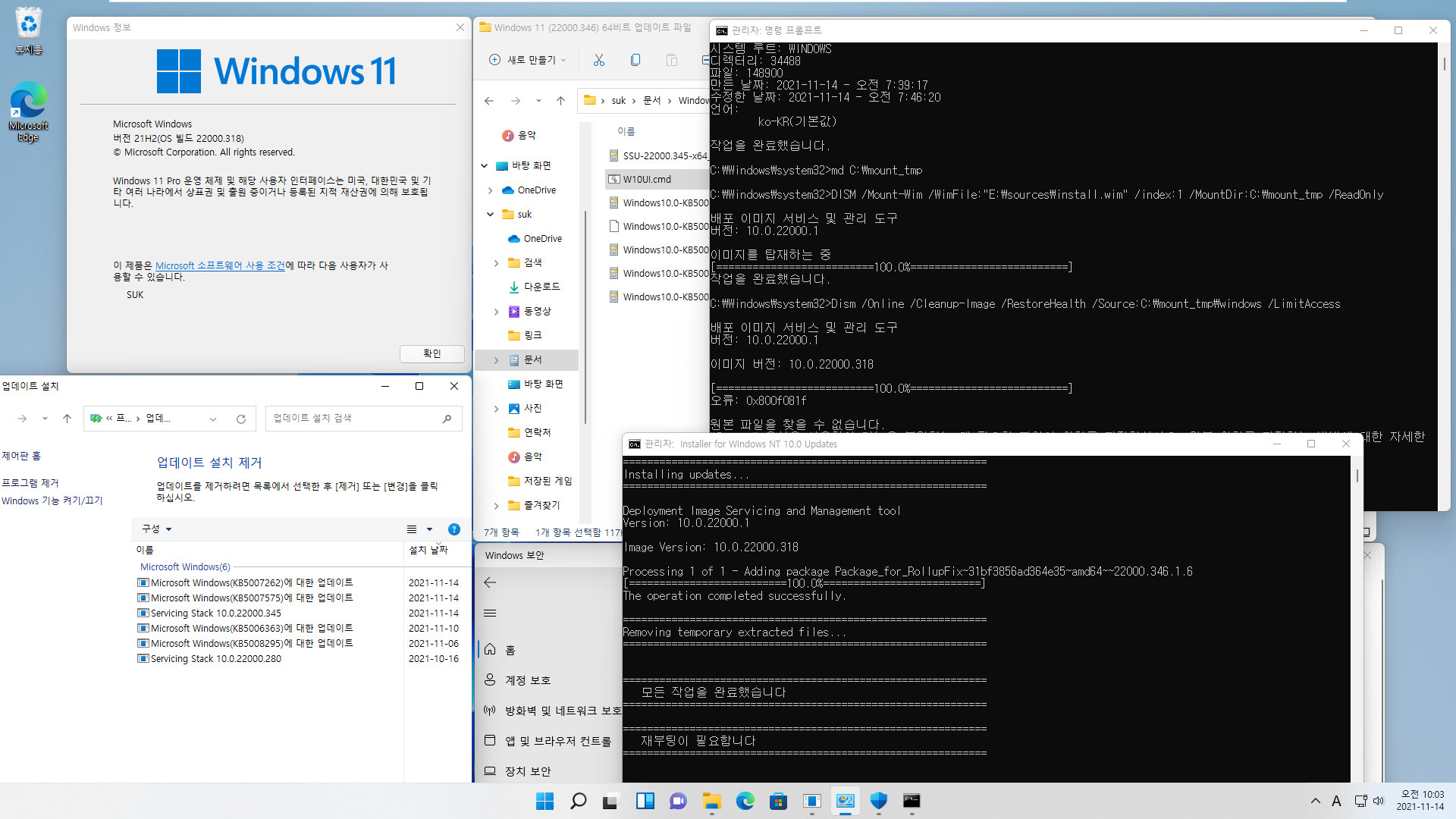Collapse the suk folder node
The width and height of the screenshot is (1456, 819).
[x=491, y=215]
